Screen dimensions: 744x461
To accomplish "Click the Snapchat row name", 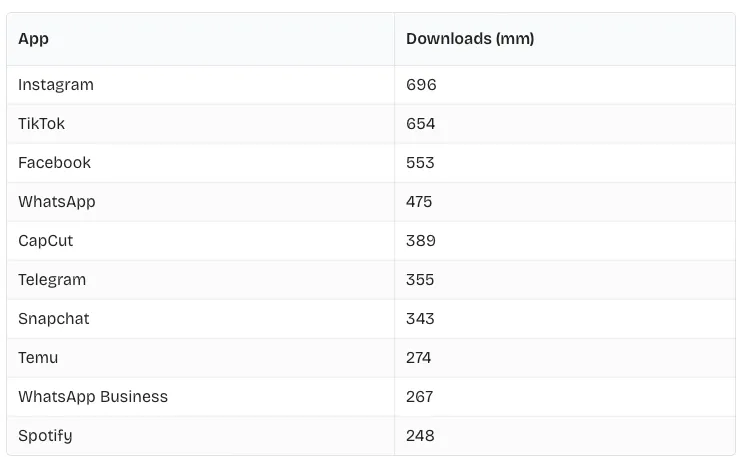I will pos(54,319).
